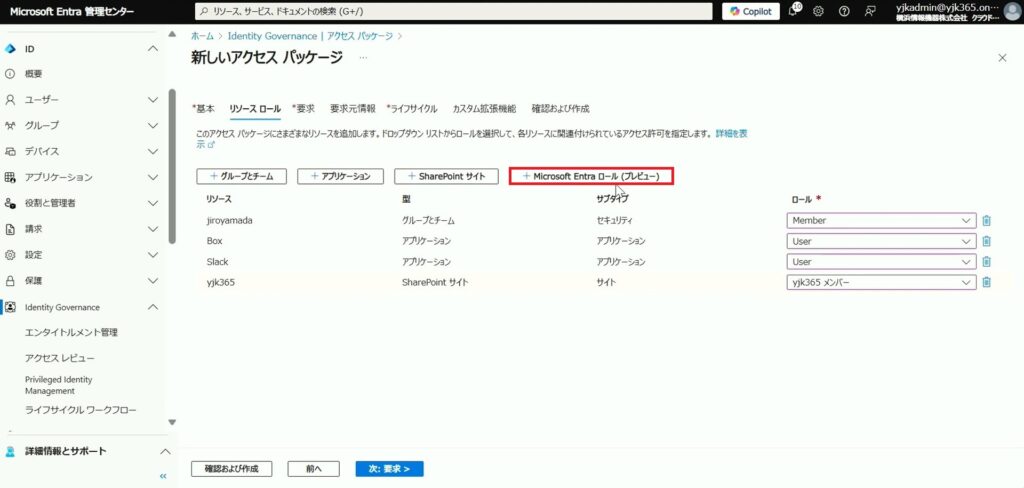Open role dropdown for Slack row
Viewport: 1024px width, 488px height.
882,261
